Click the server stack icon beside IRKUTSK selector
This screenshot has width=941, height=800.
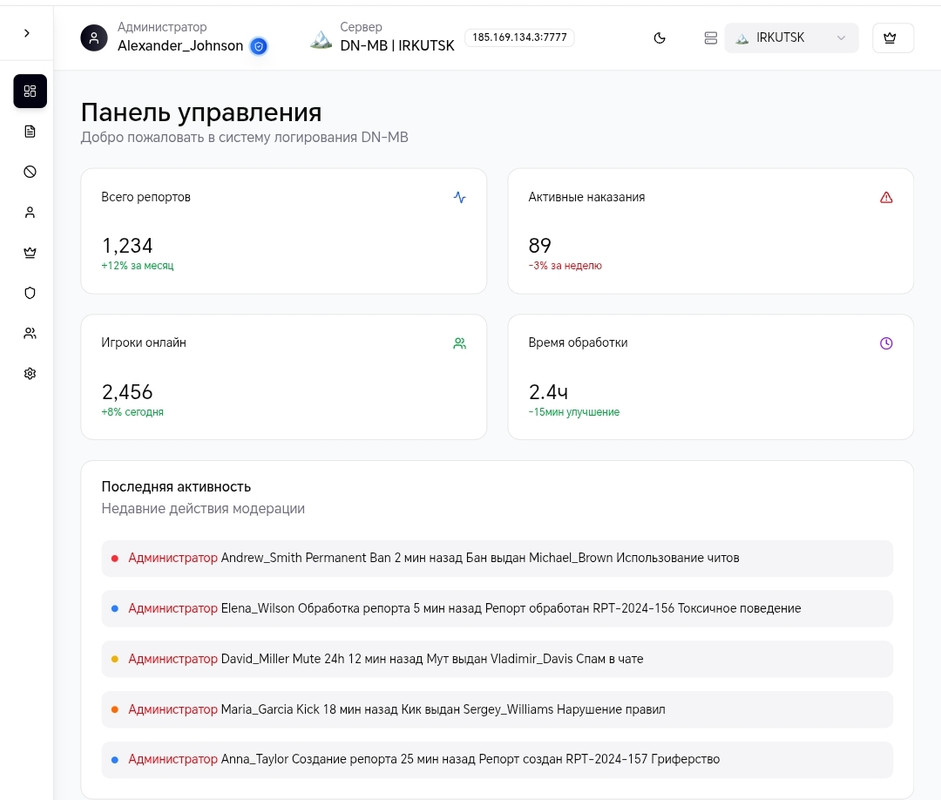pyautogui.click(x=711, y=38)
